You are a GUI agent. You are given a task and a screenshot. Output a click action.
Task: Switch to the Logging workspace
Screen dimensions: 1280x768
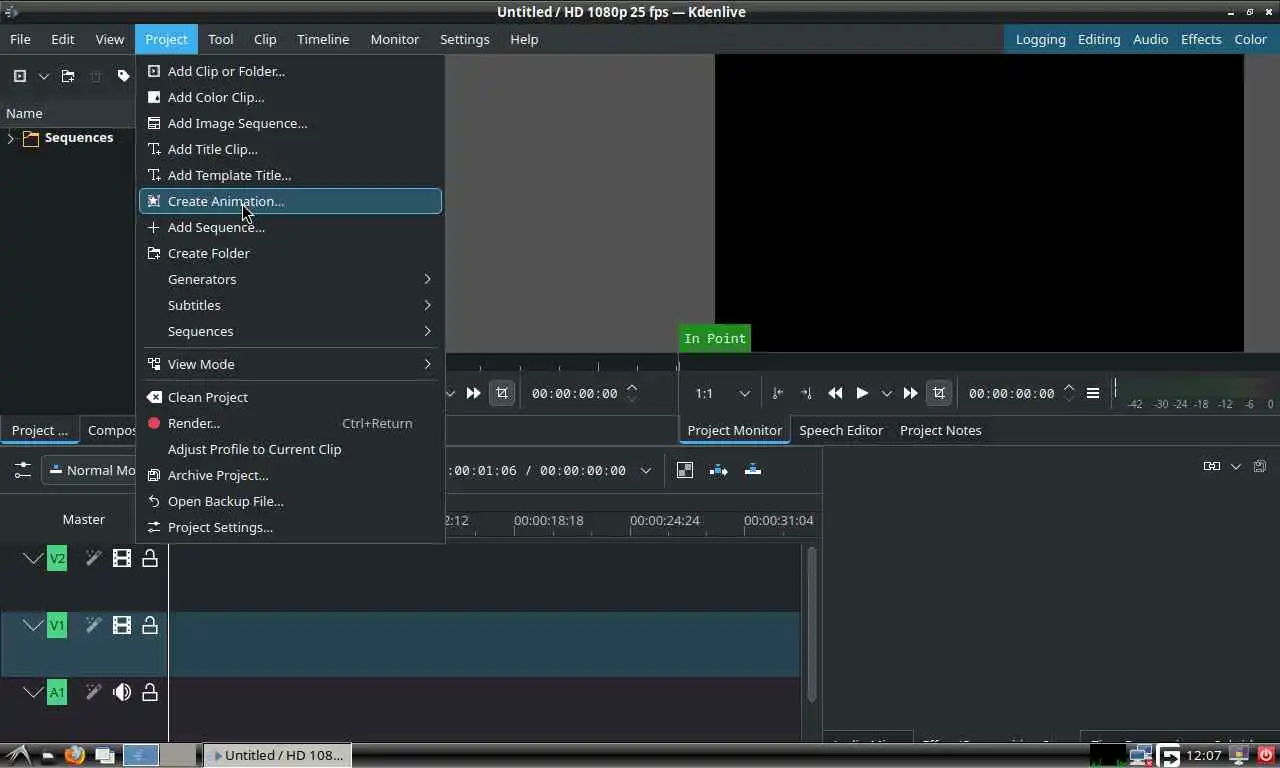pyautogui.click(x=1040, y=39)
